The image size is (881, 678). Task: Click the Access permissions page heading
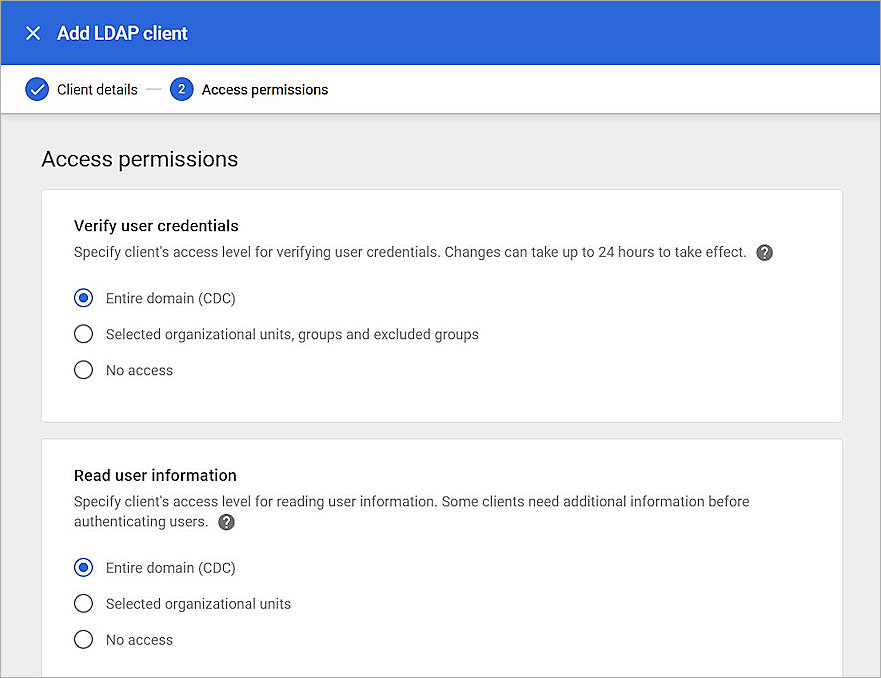point(139,159)
